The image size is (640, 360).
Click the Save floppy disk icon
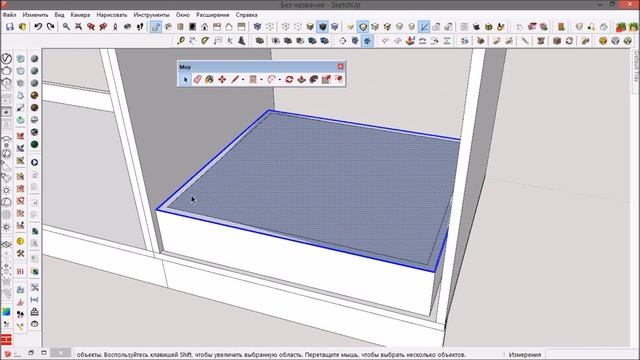9,27
